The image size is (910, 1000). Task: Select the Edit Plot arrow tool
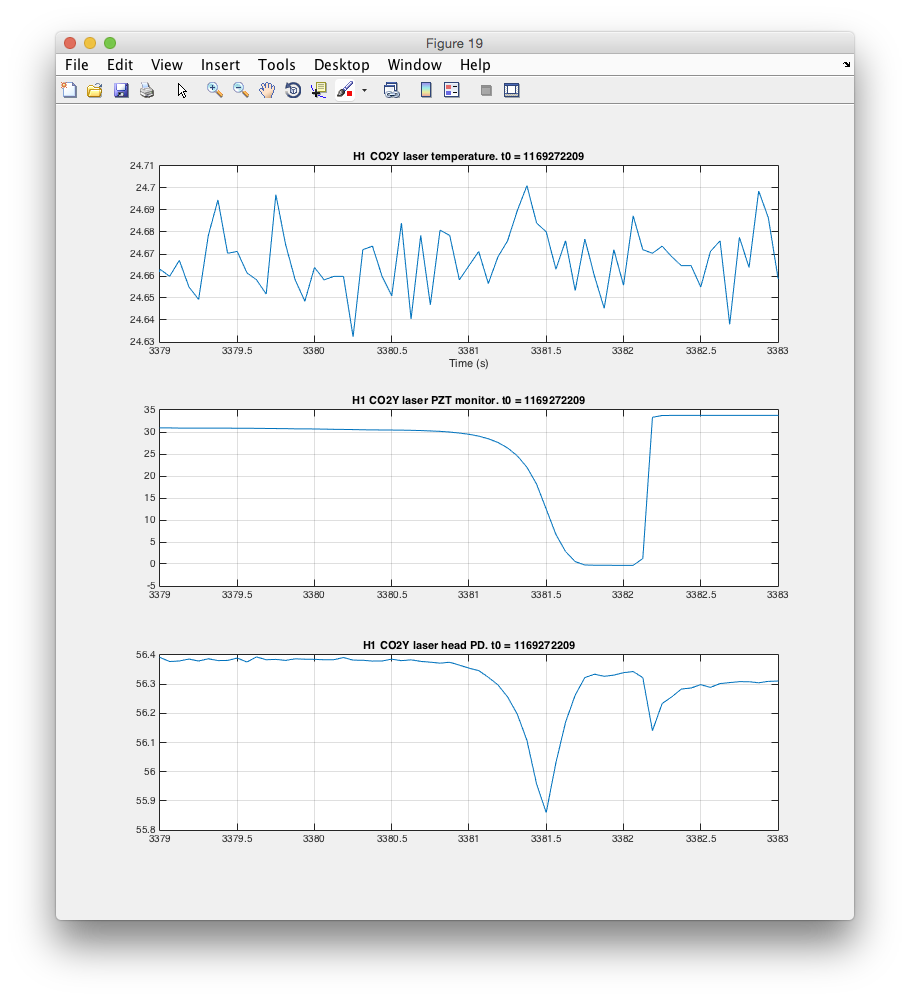182,91
